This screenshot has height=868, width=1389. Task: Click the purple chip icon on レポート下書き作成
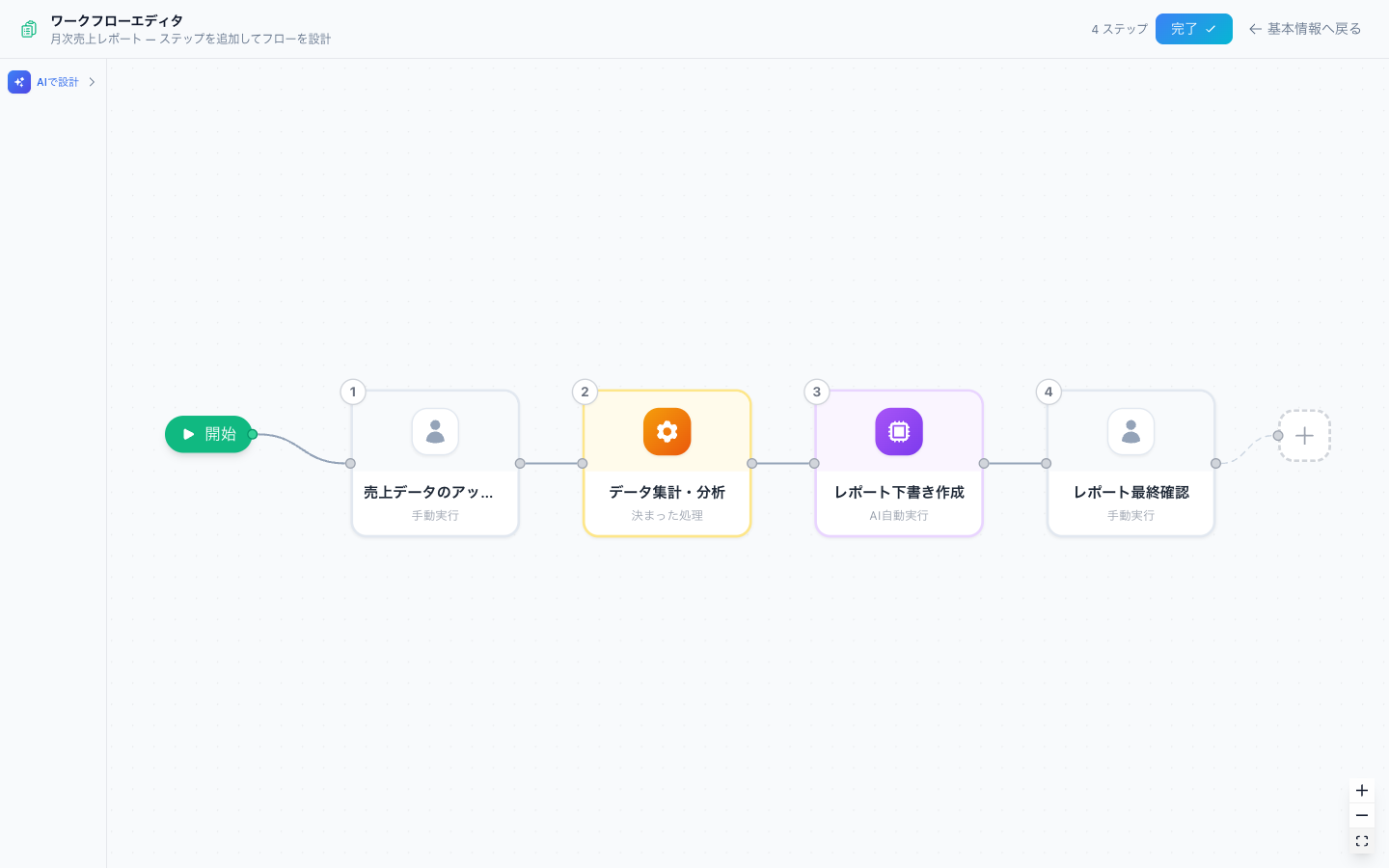[899, 432]
